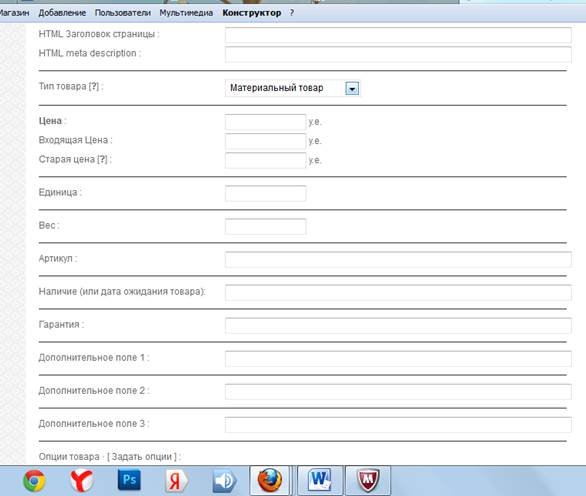Screen dimensions: 586x496
Task: Open the Пользователи menu
Action: pos(123,13)
